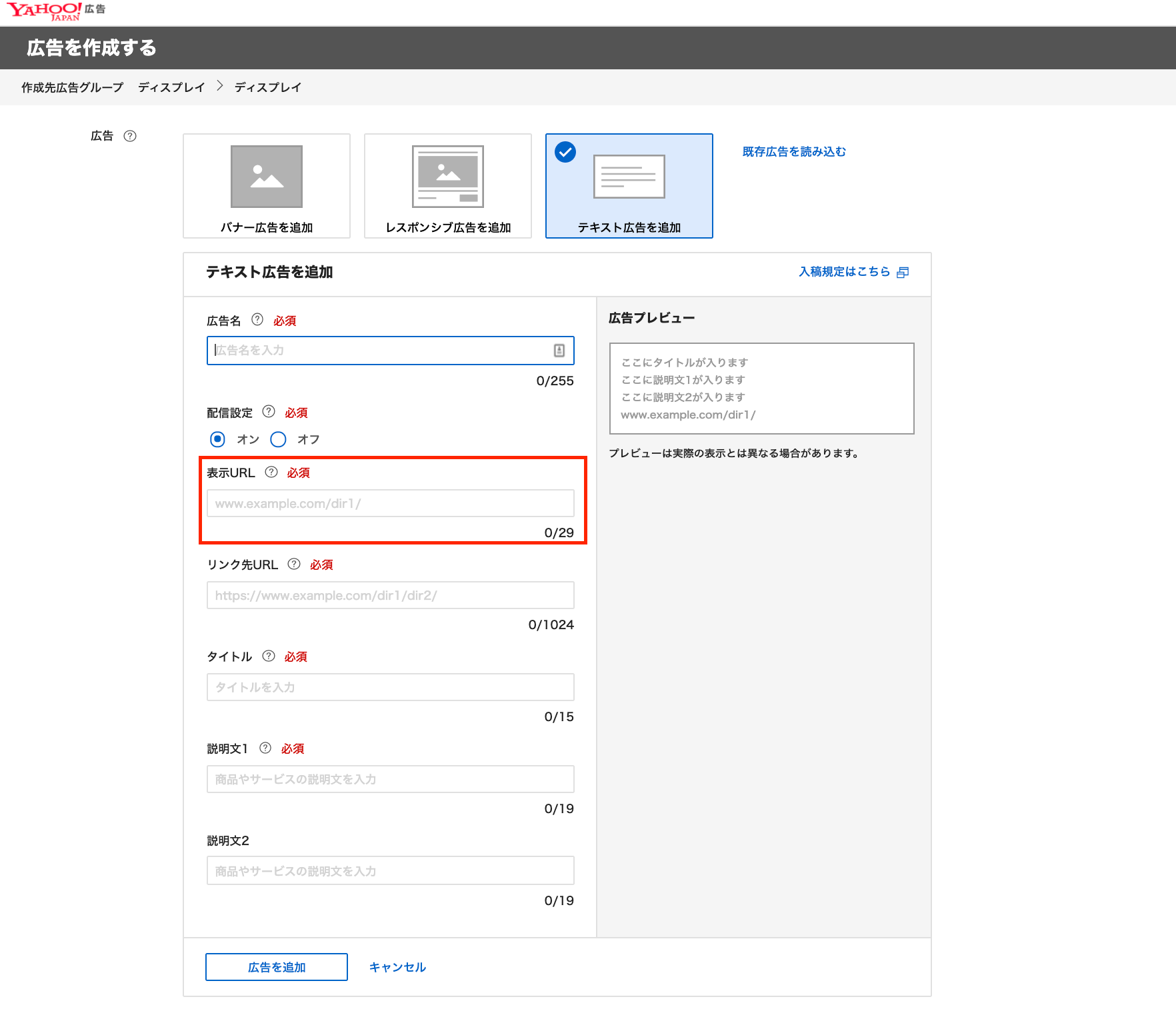Screen dimensions: 1176x1017
Task: Click the help icon beside タイトル
Action: (269, 656)
